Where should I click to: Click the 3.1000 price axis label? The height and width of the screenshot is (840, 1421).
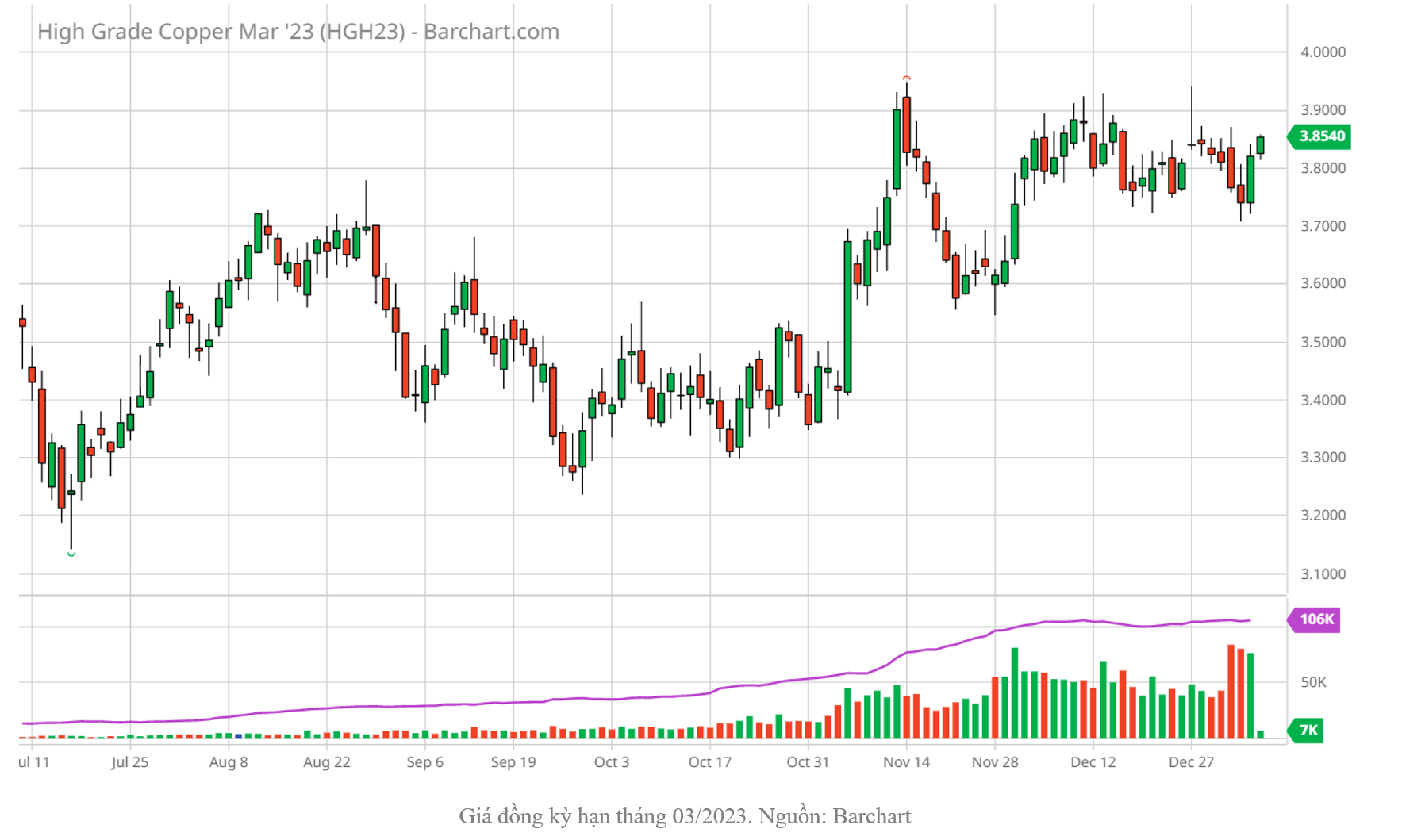click(x=1323, y=574)
